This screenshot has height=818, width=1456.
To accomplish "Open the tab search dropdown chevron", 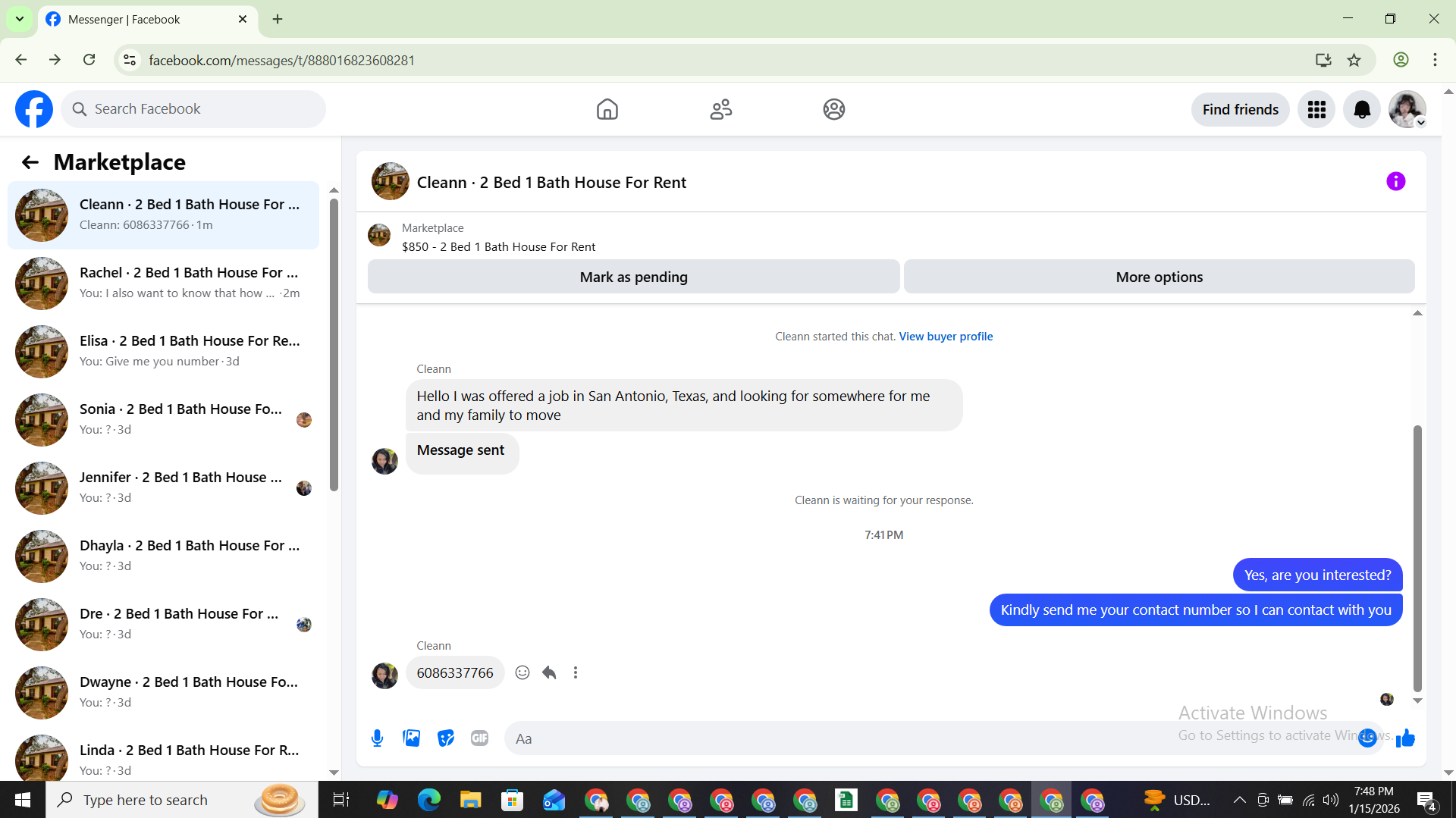I will pyautogui.click(x=20, y=19).
